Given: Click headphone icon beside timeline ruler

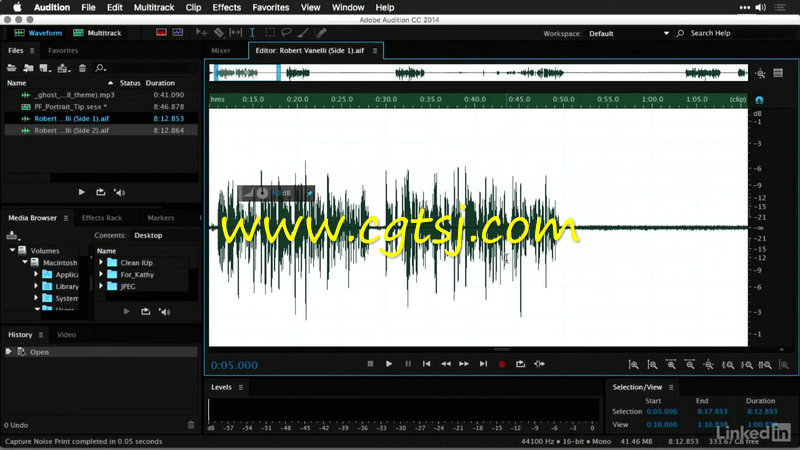Looking at the screenshot, I should point(759,99).
